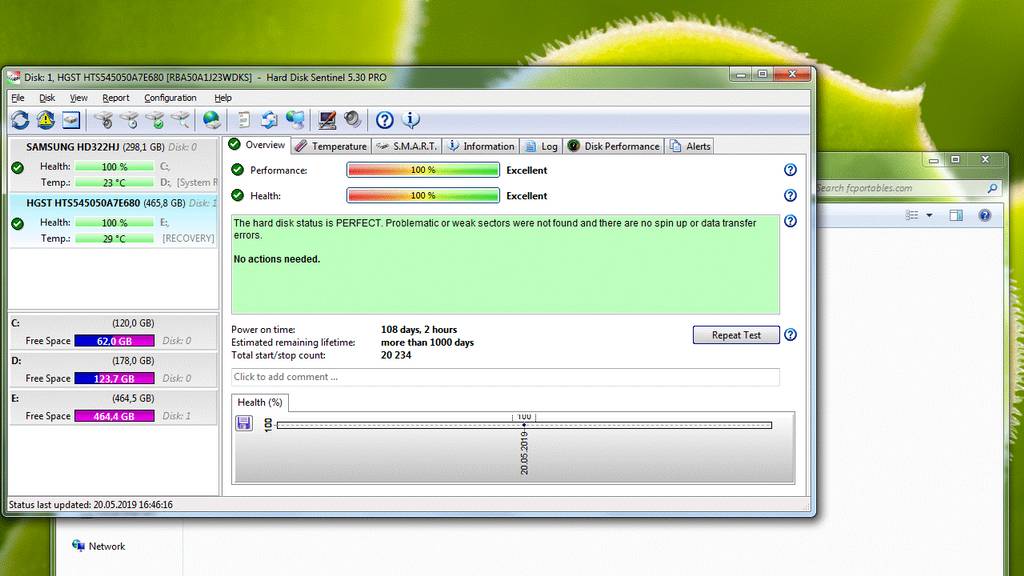Open the monitor with screwdriver configuration icon

327,120
